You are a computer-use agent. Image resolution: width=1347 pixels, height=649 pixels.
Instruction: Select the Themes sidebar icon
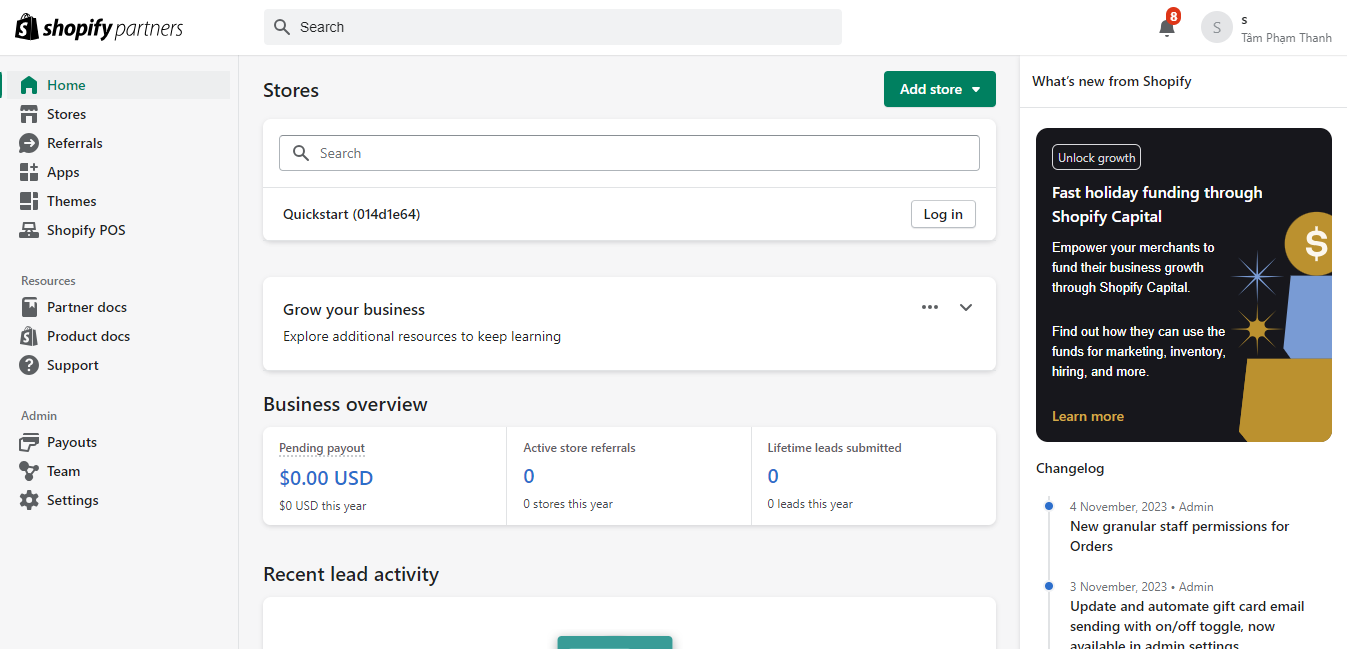29,200
